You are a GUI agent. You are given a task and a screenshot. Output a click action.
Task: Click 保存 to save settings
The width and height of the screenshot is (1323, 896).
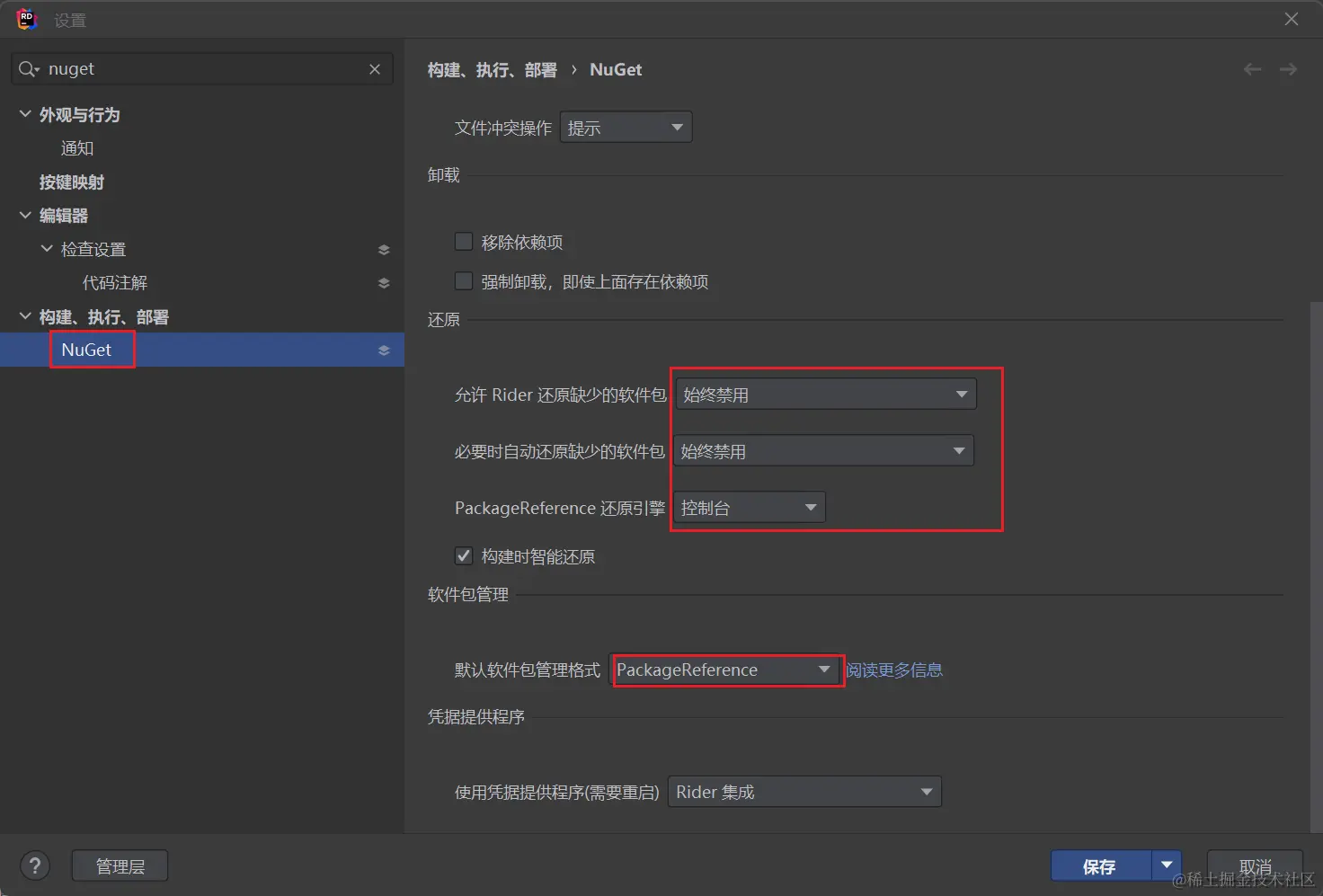[x=1101, y=865]
